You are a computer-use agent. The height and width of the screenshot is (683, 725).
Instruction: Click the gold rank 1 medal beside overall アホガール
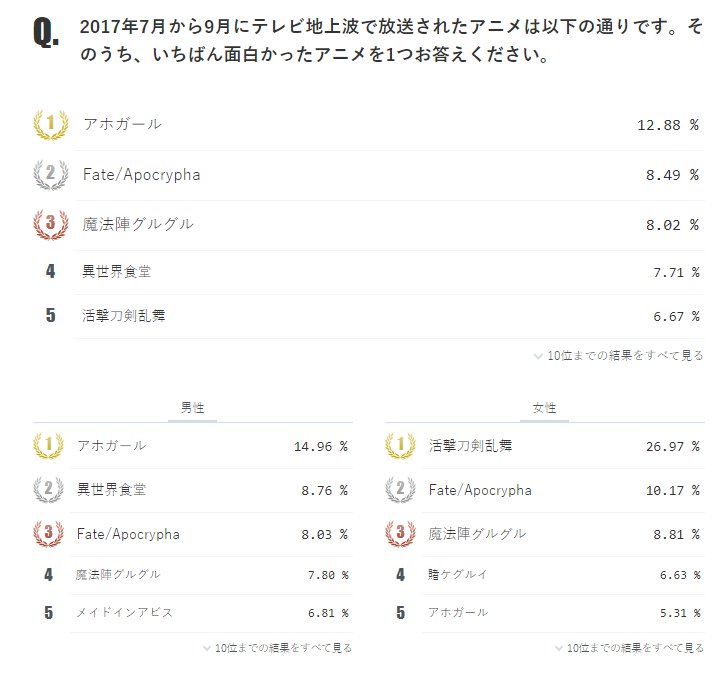pos(50,125)
